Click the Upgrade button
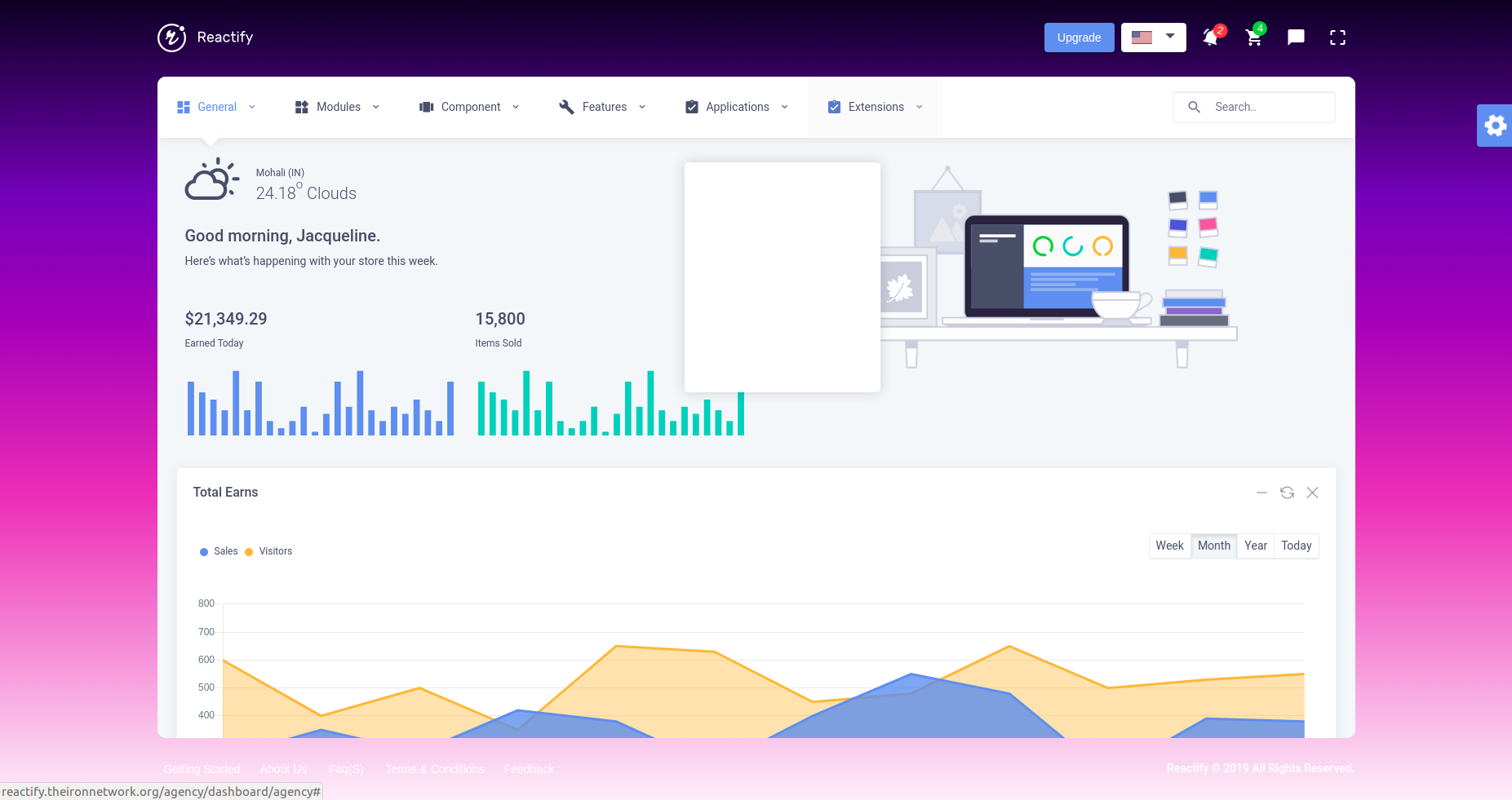The height and width of the screenshot is (800, 1512). [1079, 38]
